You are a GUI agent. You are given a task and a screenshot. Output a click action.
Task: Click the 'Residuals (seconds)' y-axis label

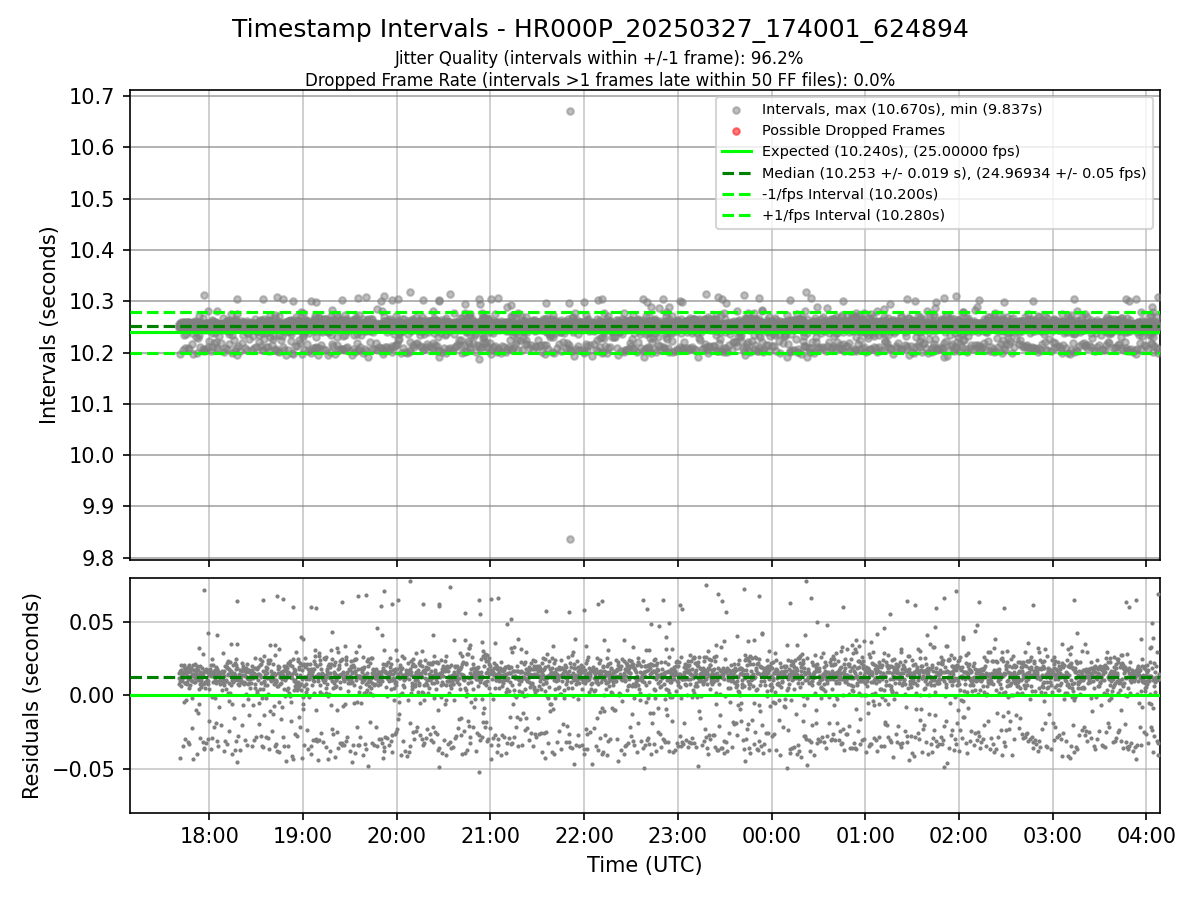[x=31, y=696]
